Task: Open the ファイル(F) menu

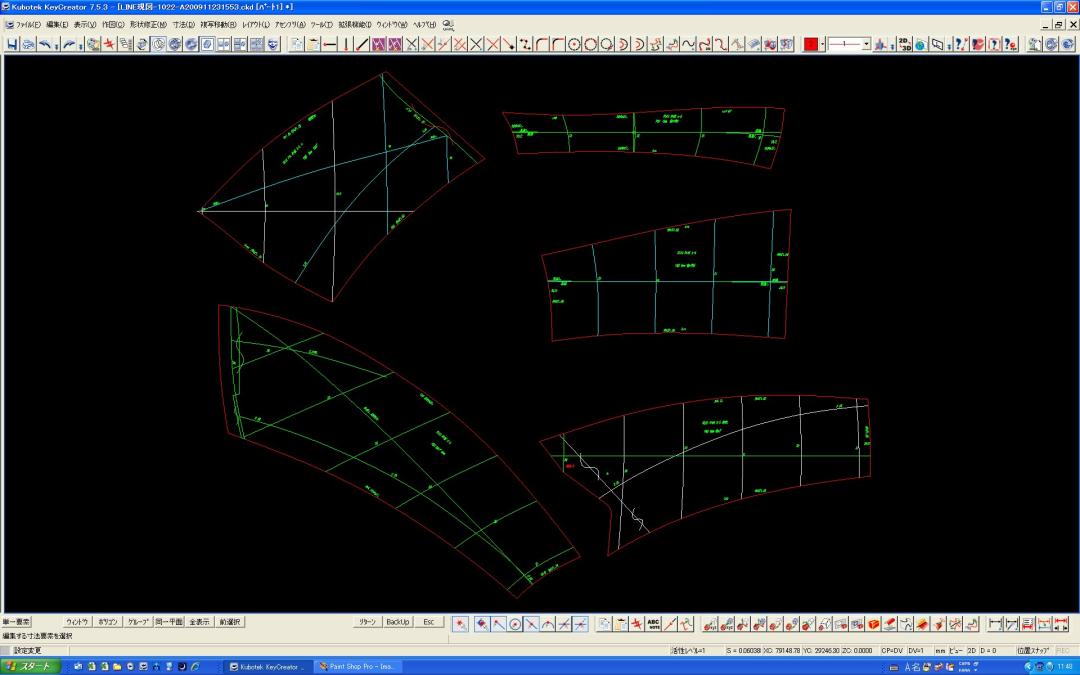Action: (x=21, y=23)
